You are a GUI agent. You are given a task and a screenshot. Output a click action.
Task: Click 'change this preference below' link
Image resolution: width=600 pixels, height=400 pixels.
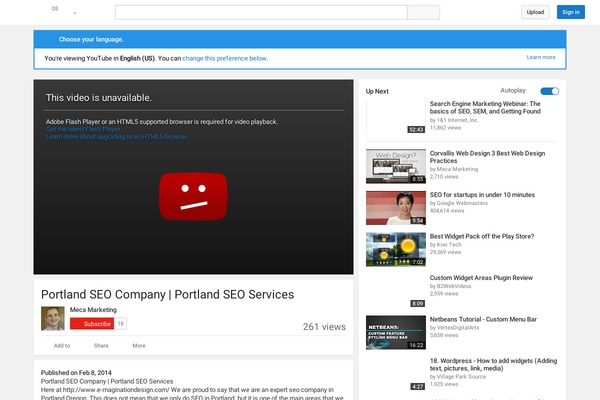coord(225,59)
